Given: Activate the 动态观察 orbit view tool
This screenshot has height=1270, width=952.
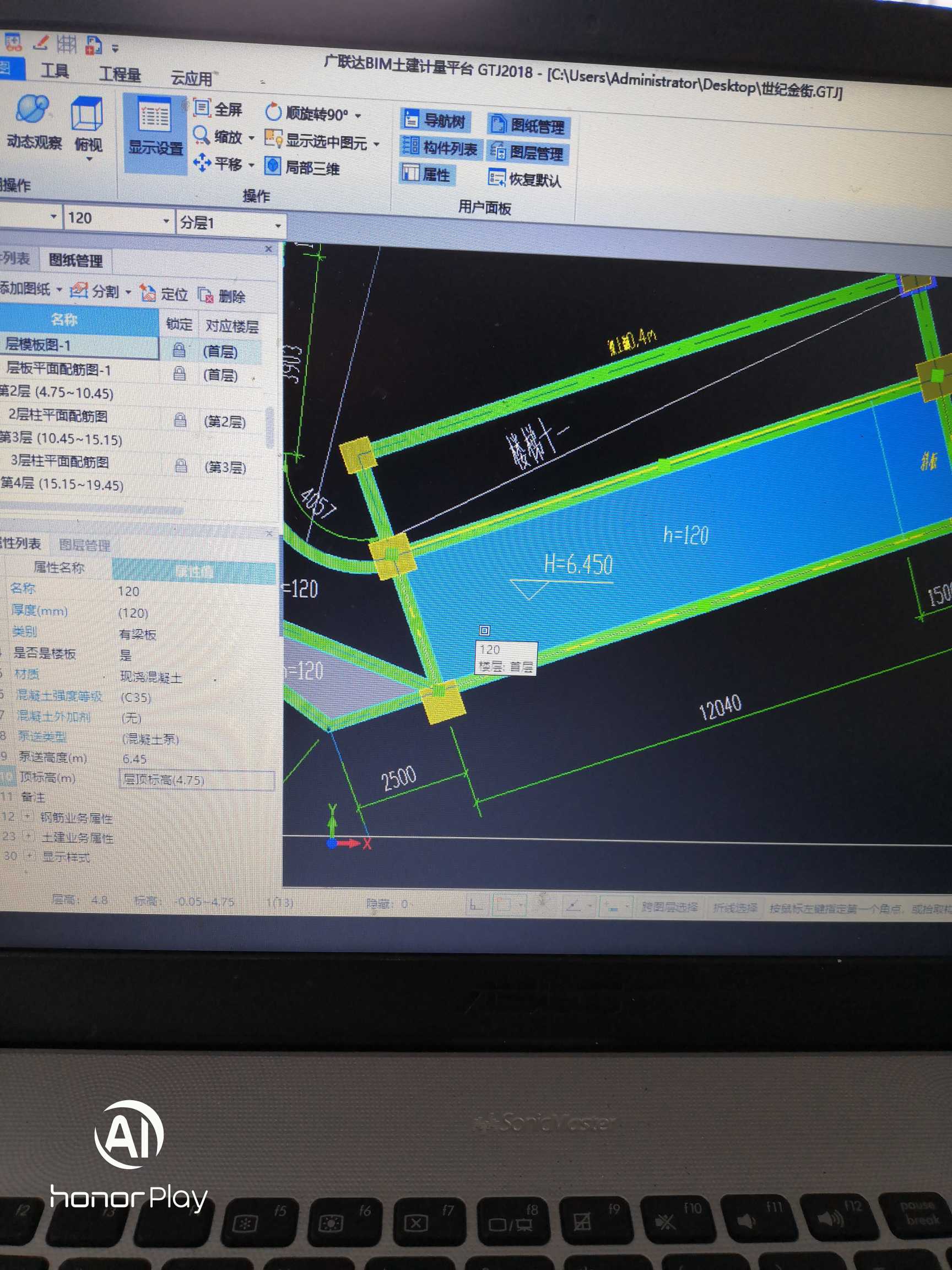Looking at the screenshot, I should 33,122.
